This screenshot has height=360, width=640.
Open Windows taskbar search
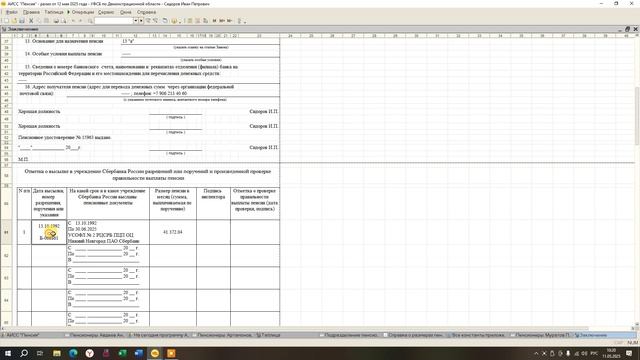tap(24, 353)
